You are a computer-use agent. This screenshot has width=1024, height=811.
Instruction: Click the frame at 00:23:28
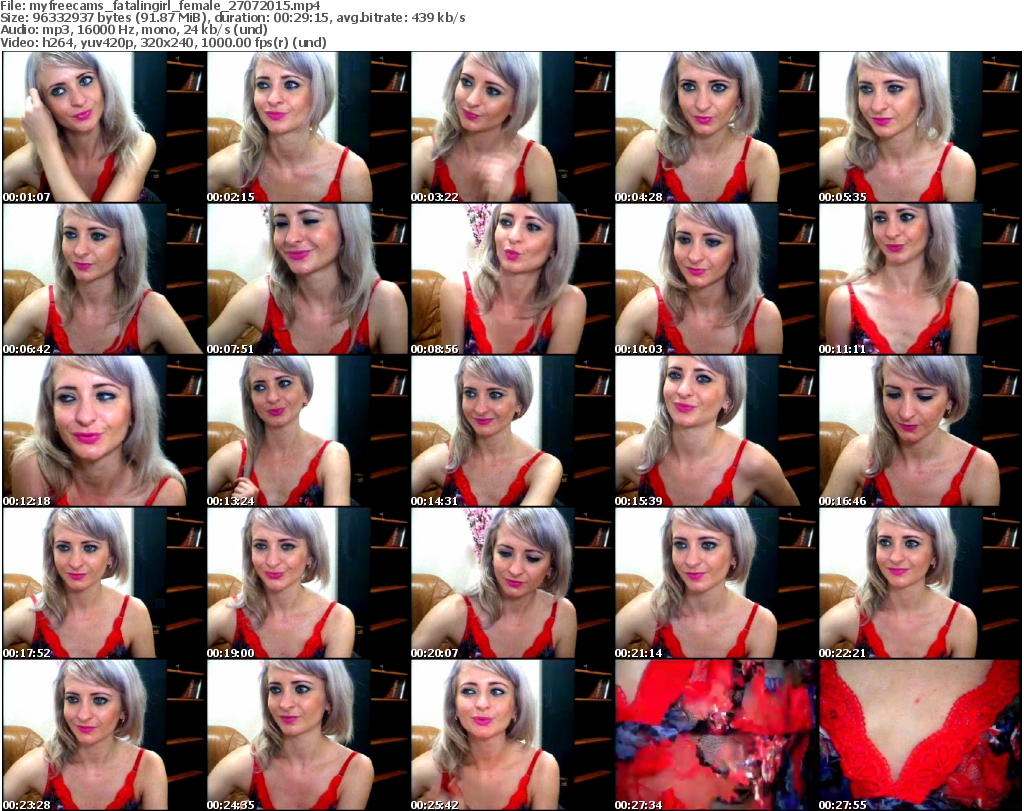(104, 735)
